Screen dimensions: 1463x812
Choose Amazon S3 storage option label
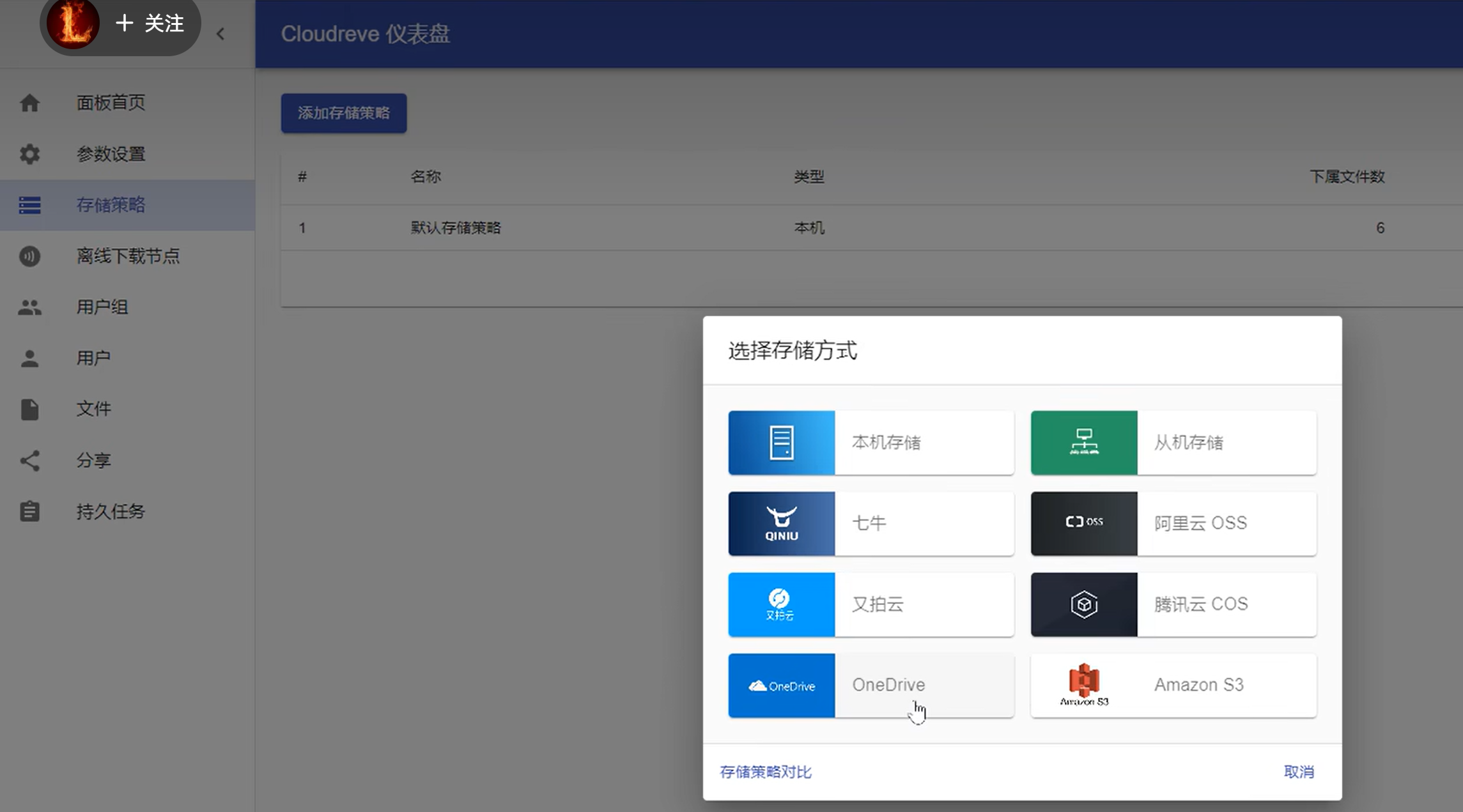1198,685
